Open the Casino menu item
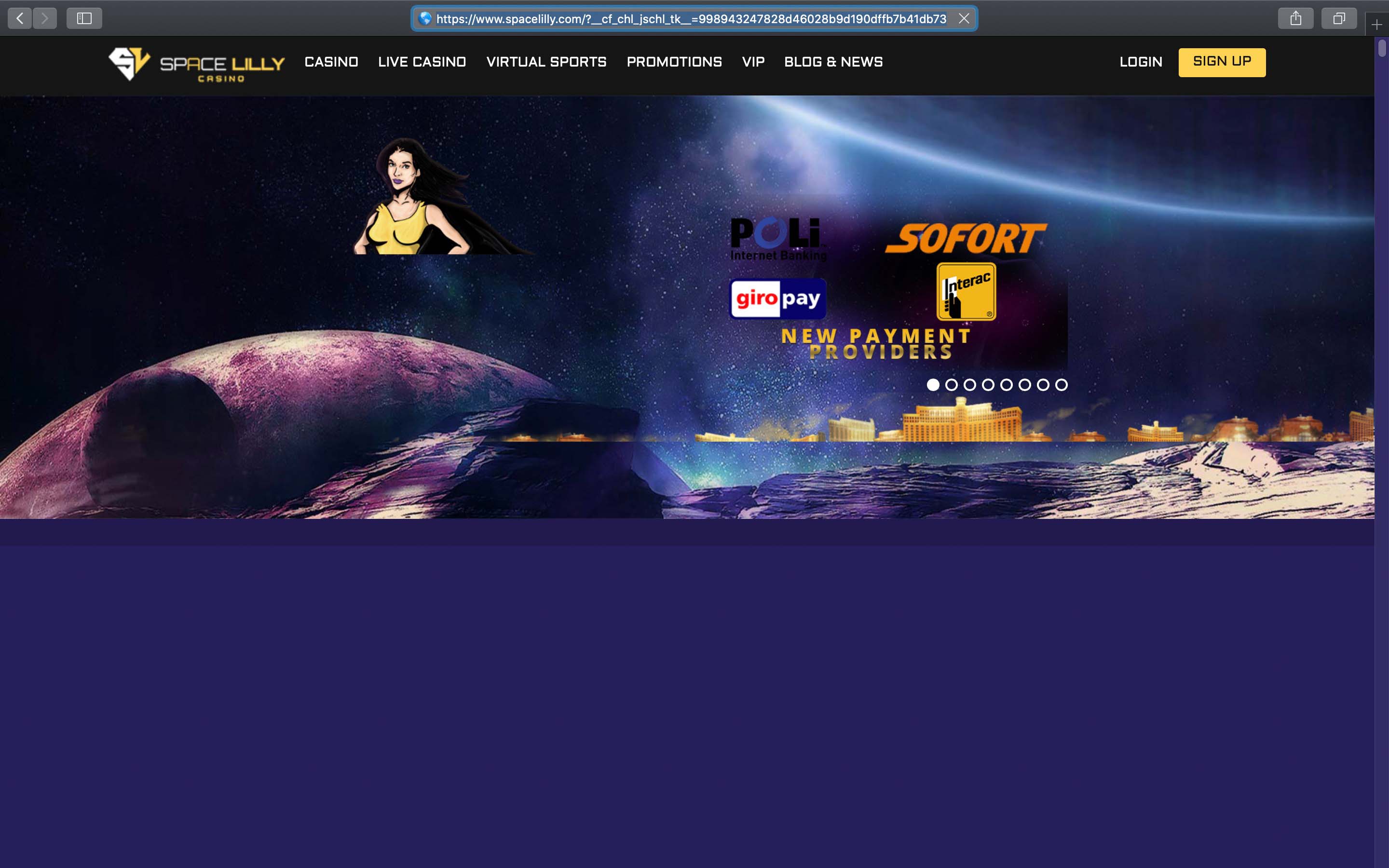Viewport: 1389px width, 868px height. (331, 62)
